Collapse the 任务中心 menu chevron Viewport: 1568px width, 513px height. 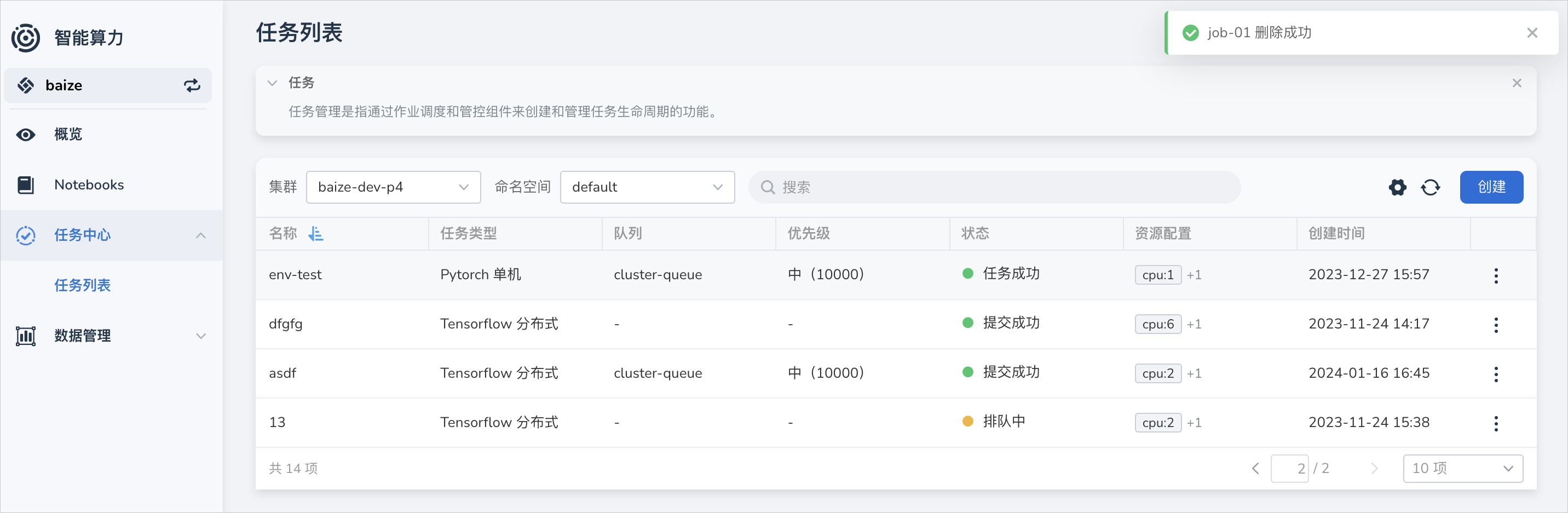click(x=201, y=235)
